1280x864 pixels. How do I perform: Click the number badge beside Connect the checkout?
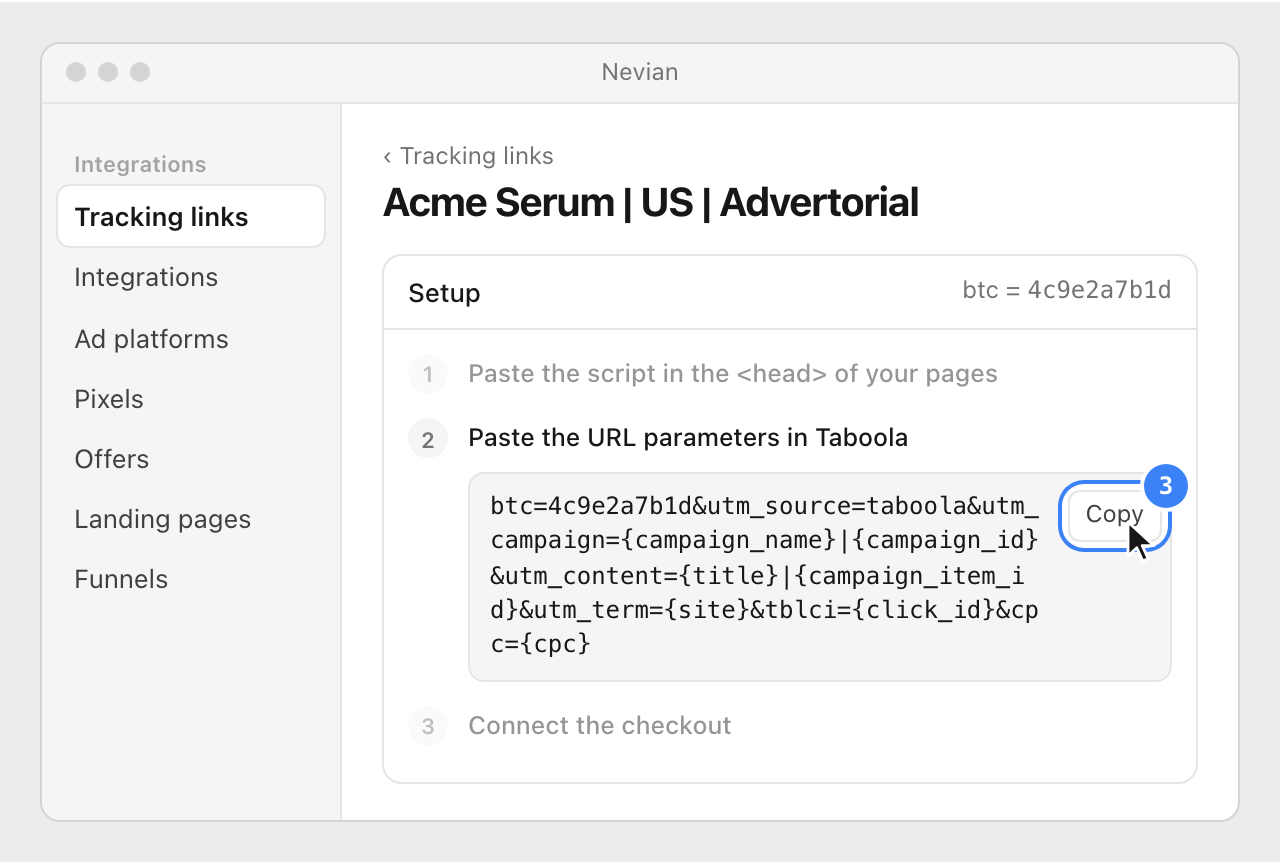(x=428, y=726)
